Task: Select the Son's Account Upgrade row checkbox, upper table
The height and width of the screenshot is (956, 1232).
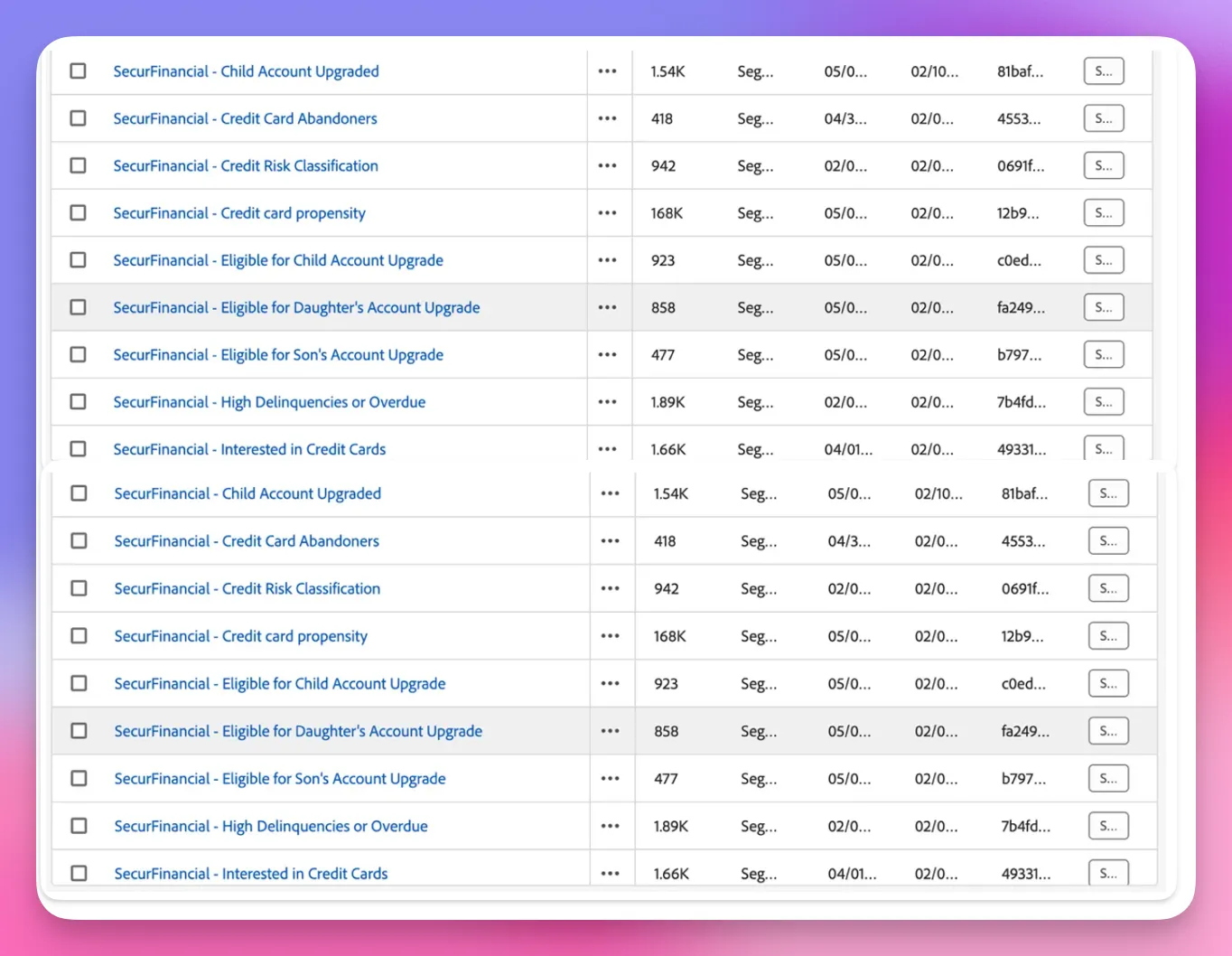Action: 79,355
